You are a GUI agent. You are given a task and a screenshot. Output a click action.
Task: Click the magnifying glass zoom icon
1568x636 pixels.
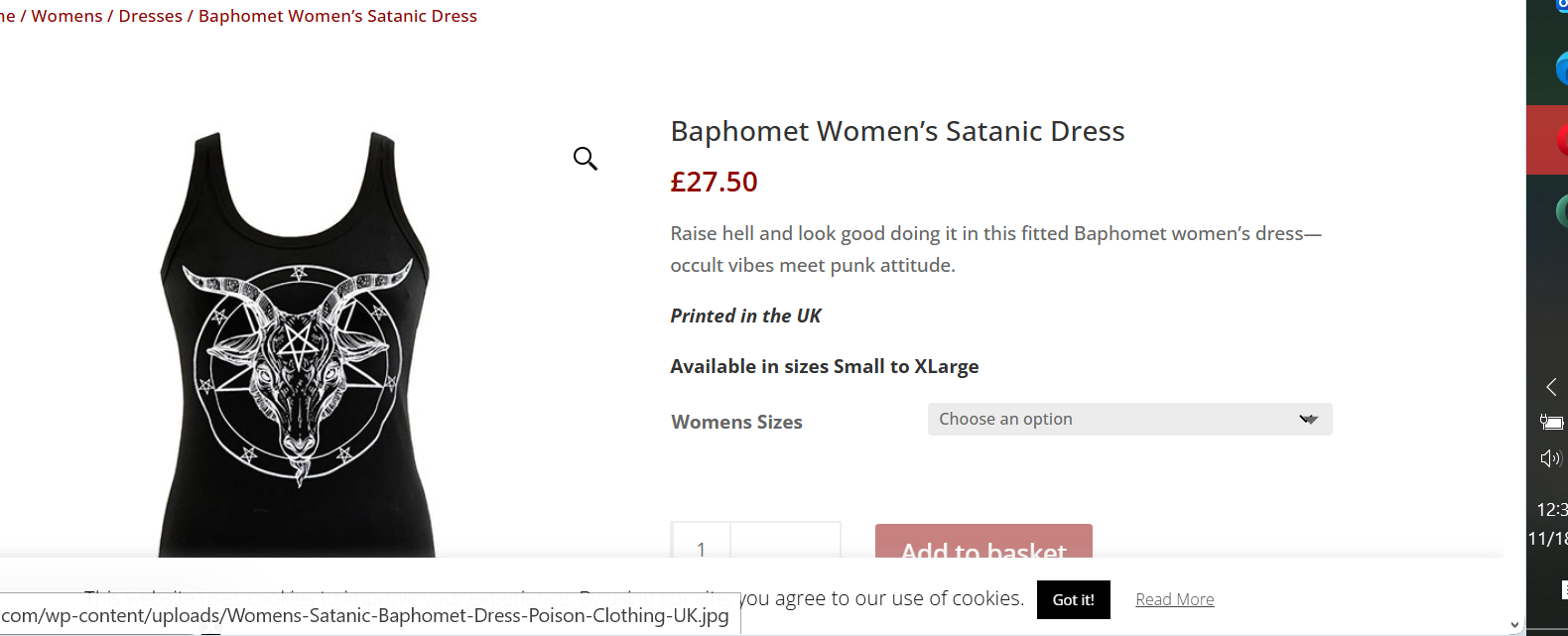click(586, 159)
